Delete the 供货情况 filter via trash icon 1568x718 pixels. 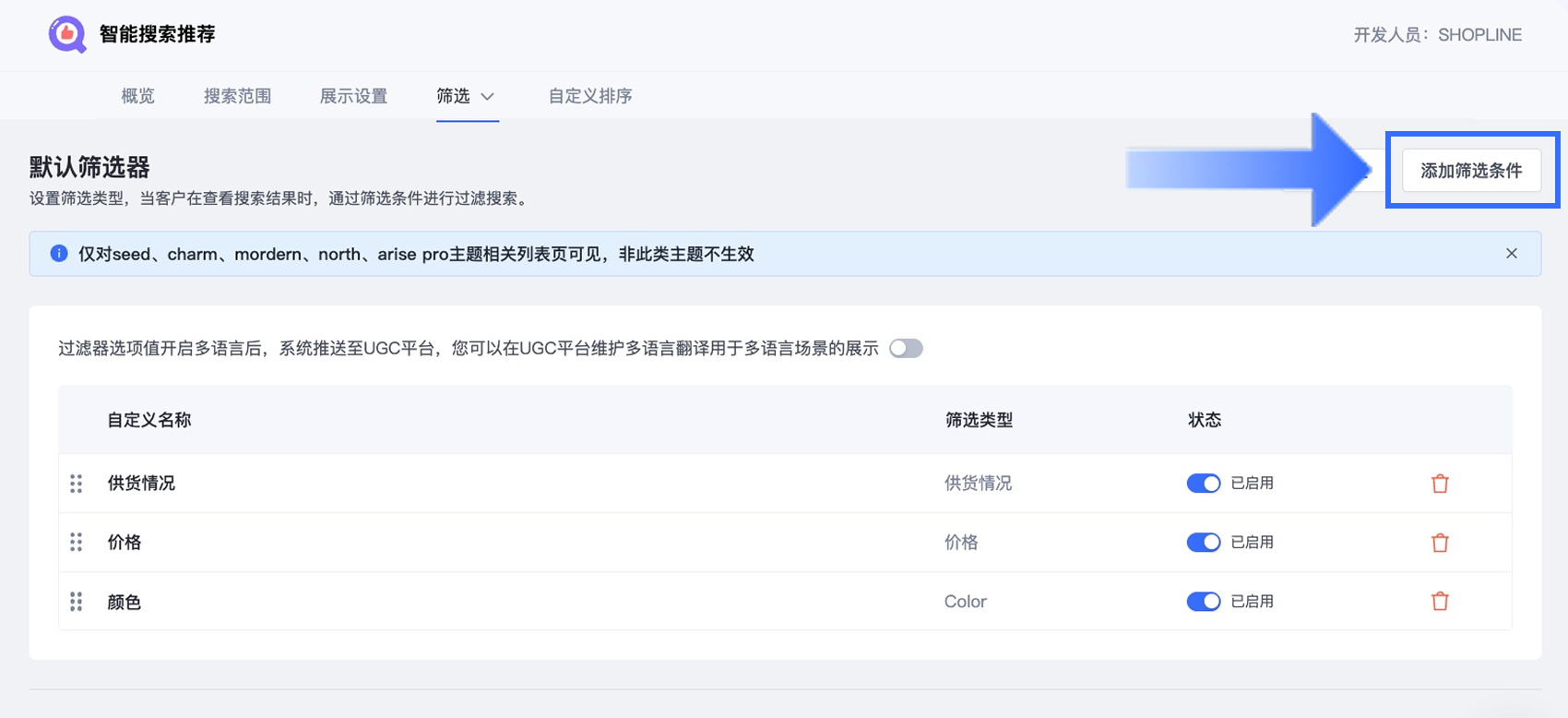point(1440,484)
